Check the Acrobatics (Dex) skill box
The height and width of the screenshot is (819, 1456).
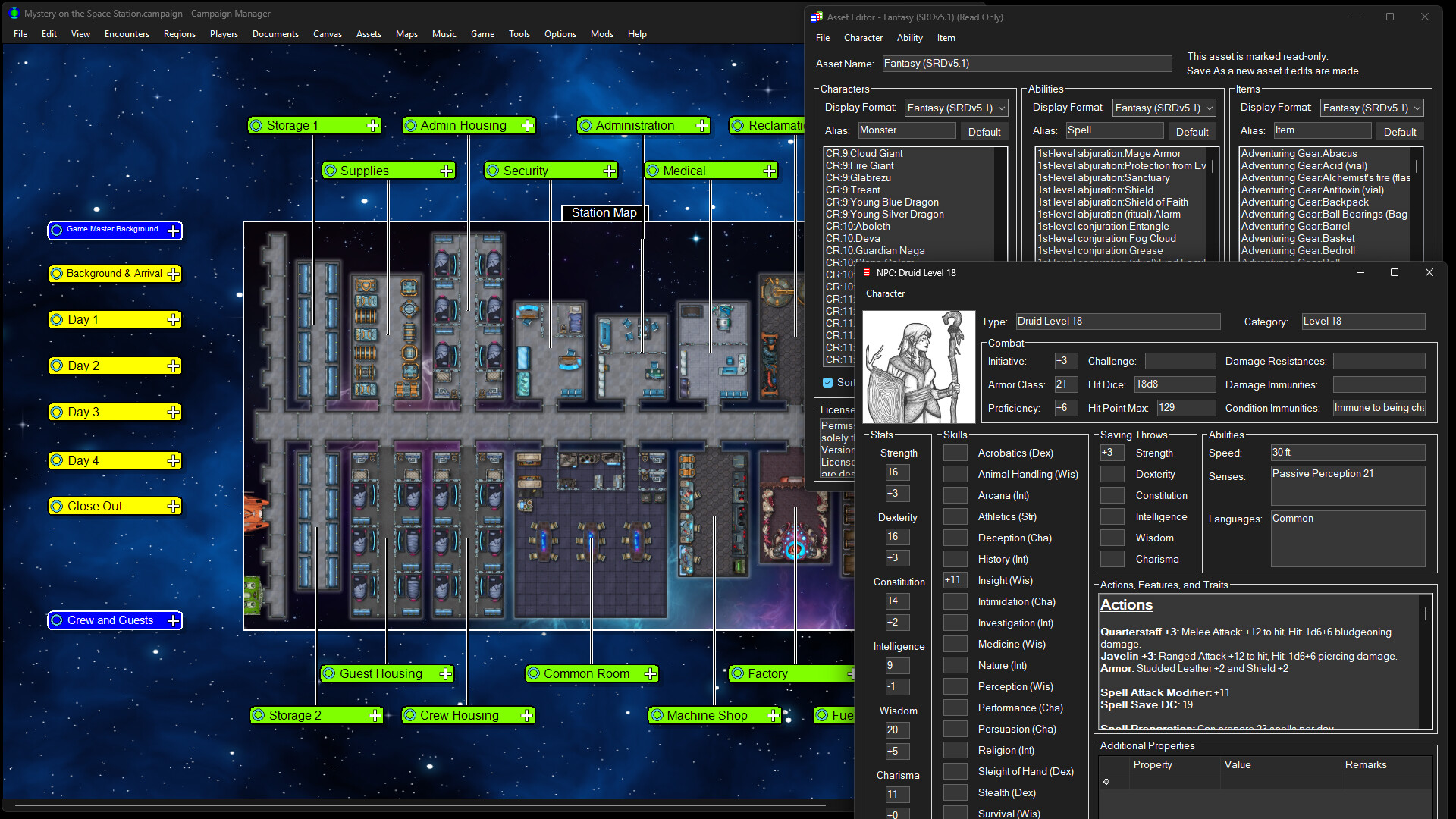click(x=955, y=453)
